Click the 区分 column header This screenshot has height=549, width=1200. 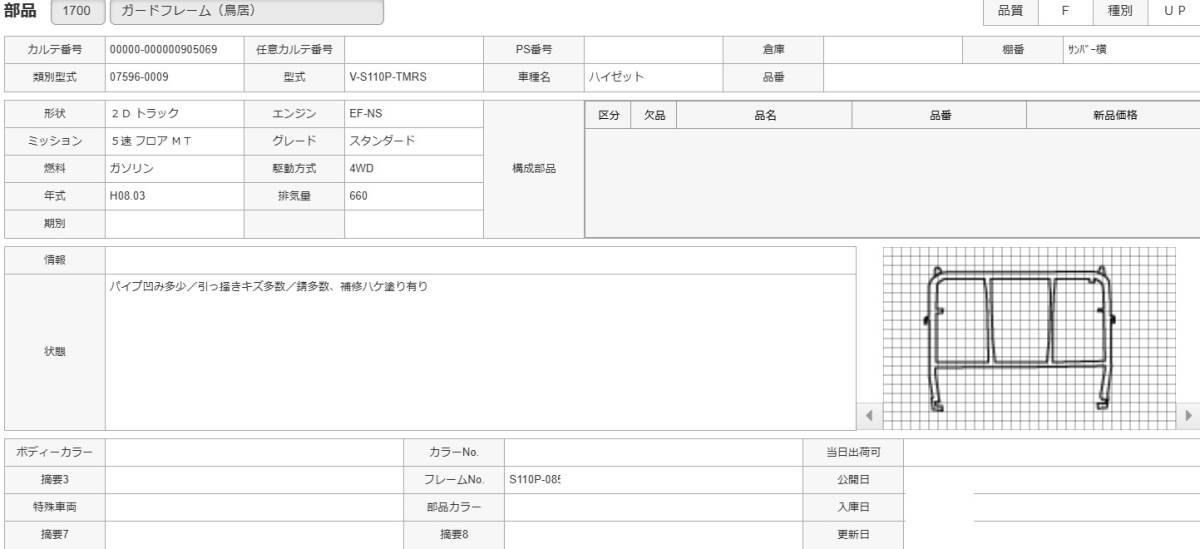608,115
